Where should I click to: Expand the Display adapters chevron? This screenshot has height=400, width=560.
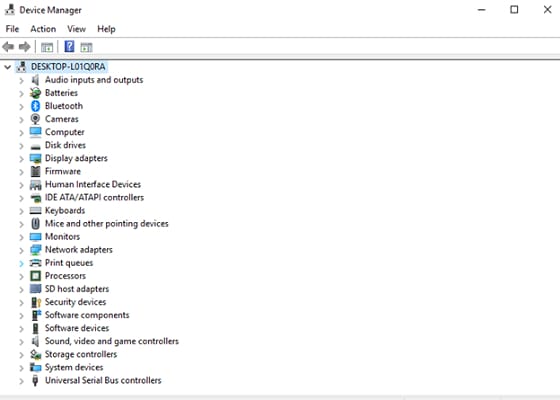[21, 159]
